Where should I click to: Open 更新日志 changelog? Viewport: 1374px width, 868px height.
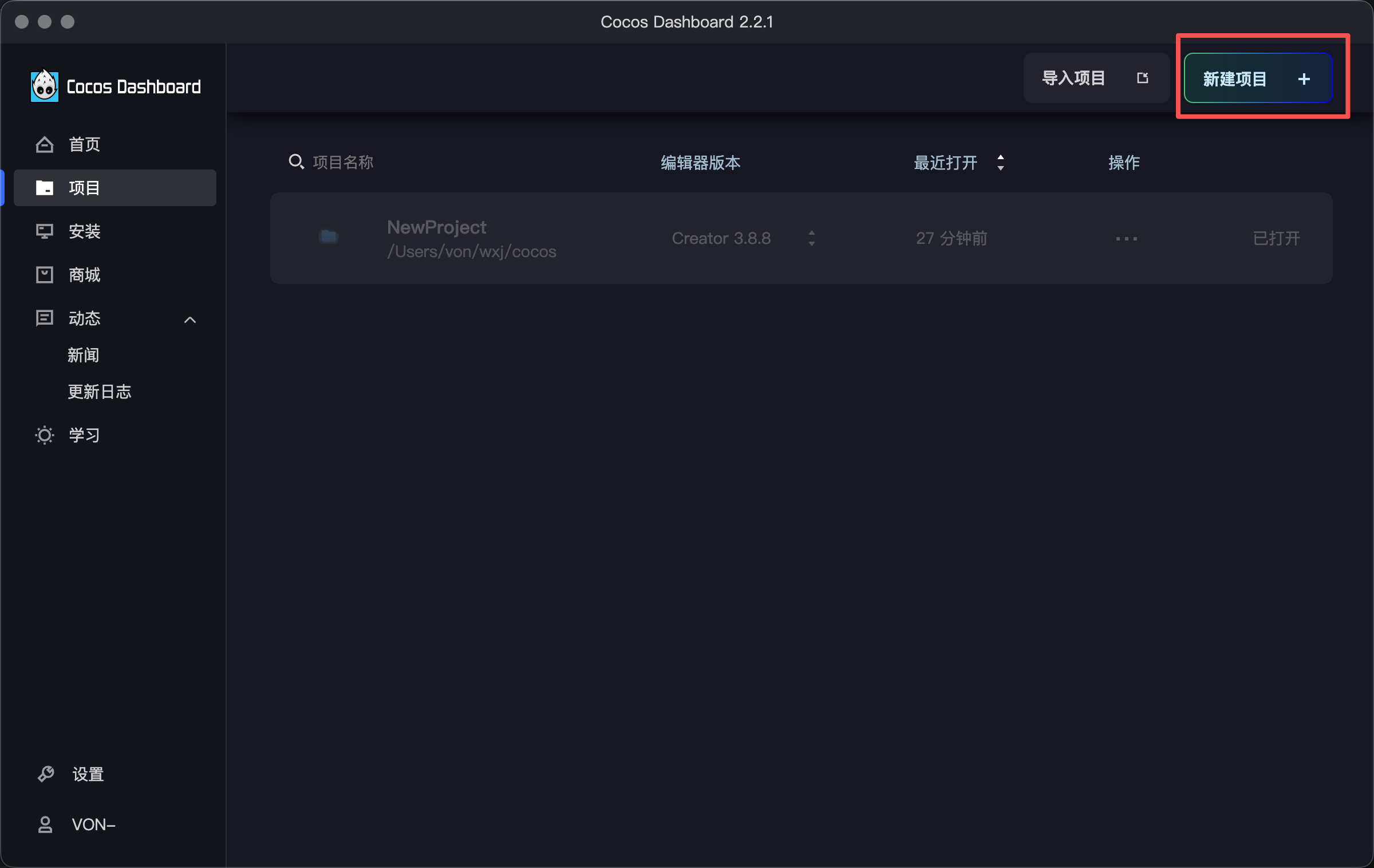[100, 392]
